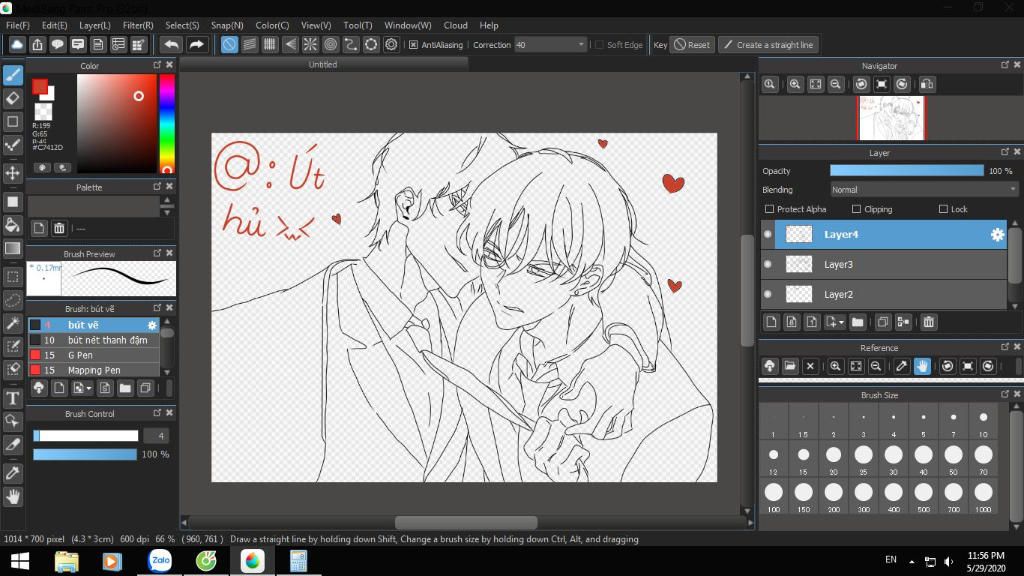Toggle AntiAliasing checkbox
The height and width of the screenshot is (576, 1024).
click(x=413, y=44)
